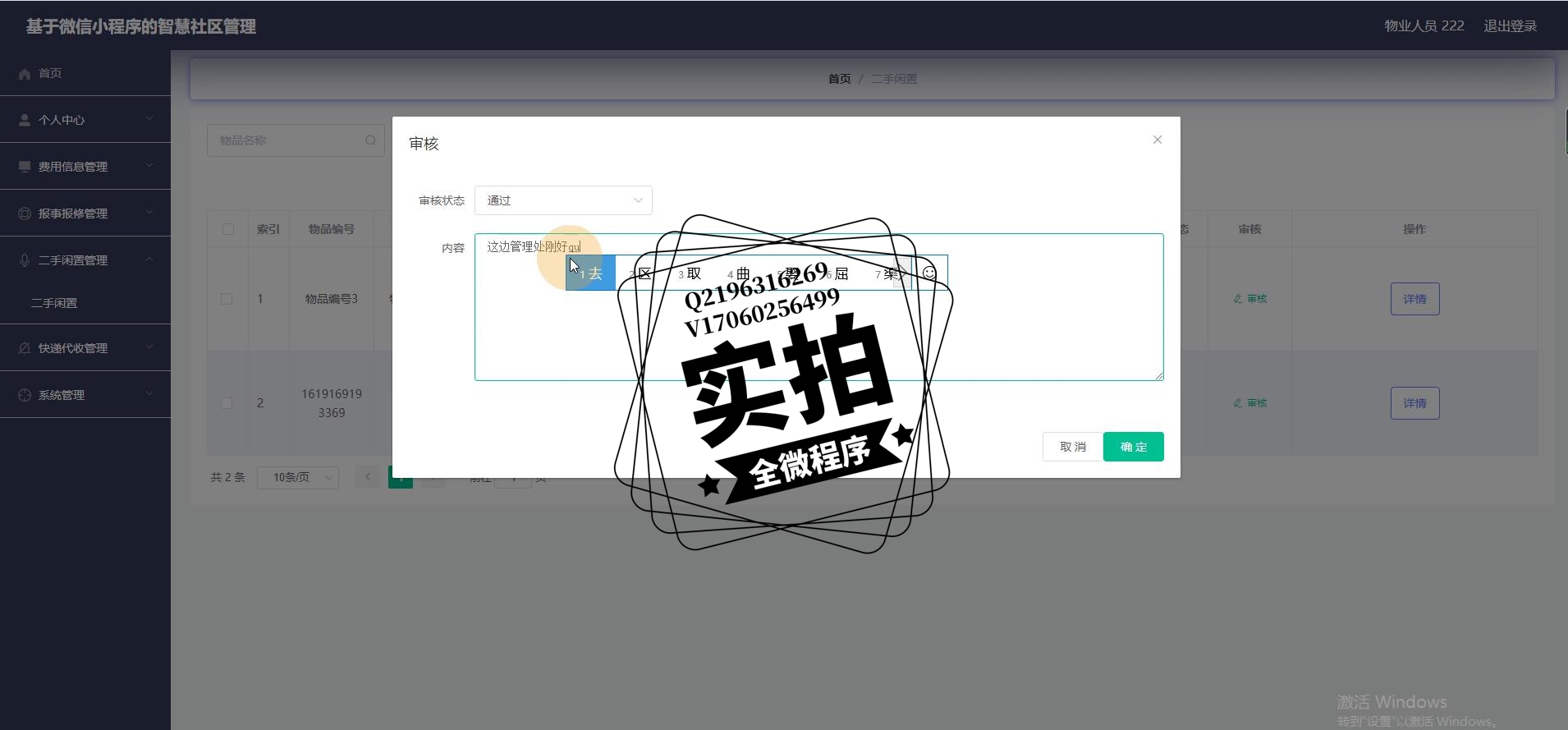Click the 1619169193369 cell
The height and width of the screenshot is (730, 1568).
tap(332, 403)
